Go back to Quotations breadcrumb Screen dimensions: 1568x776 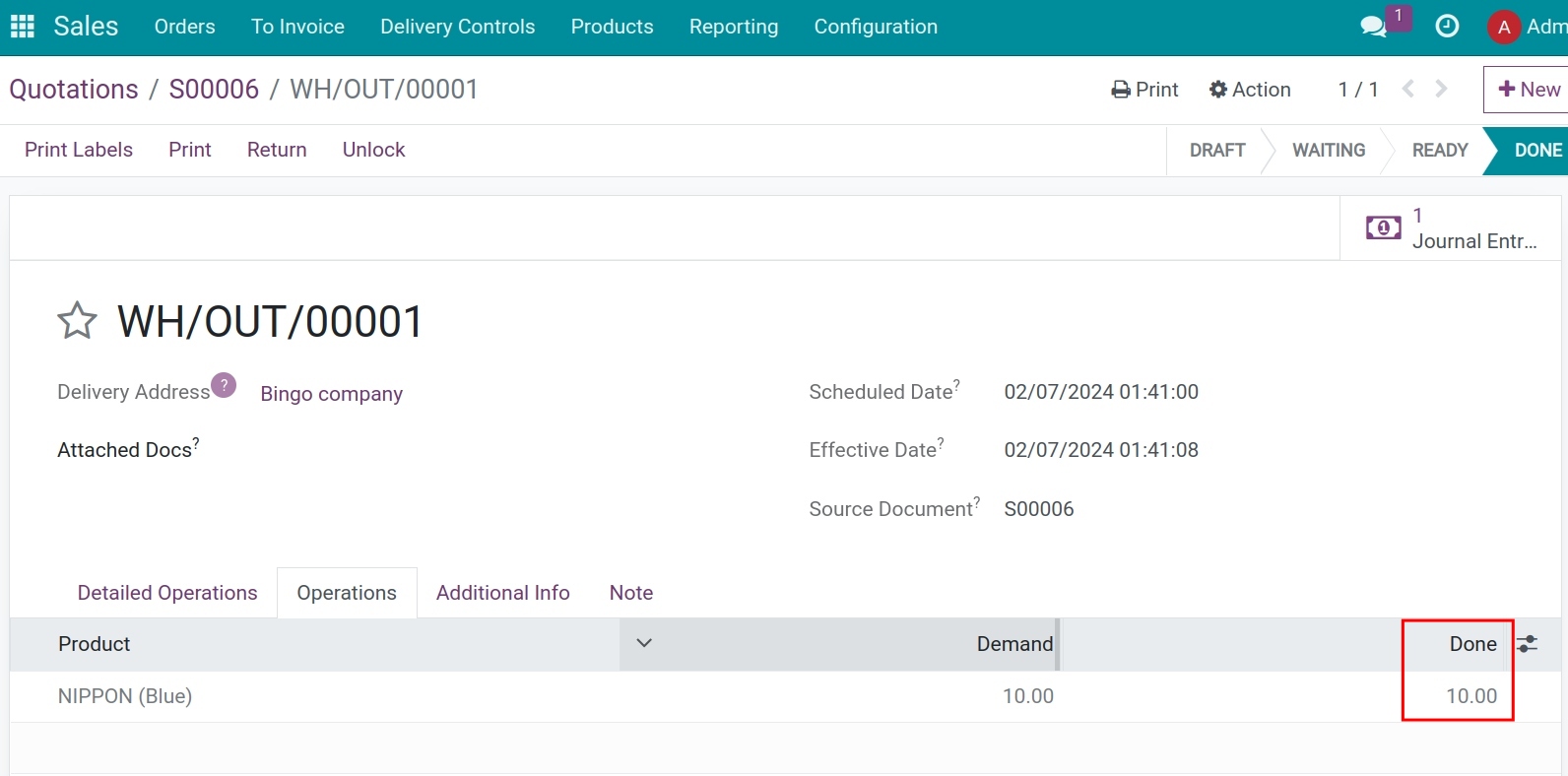[74, 90]
